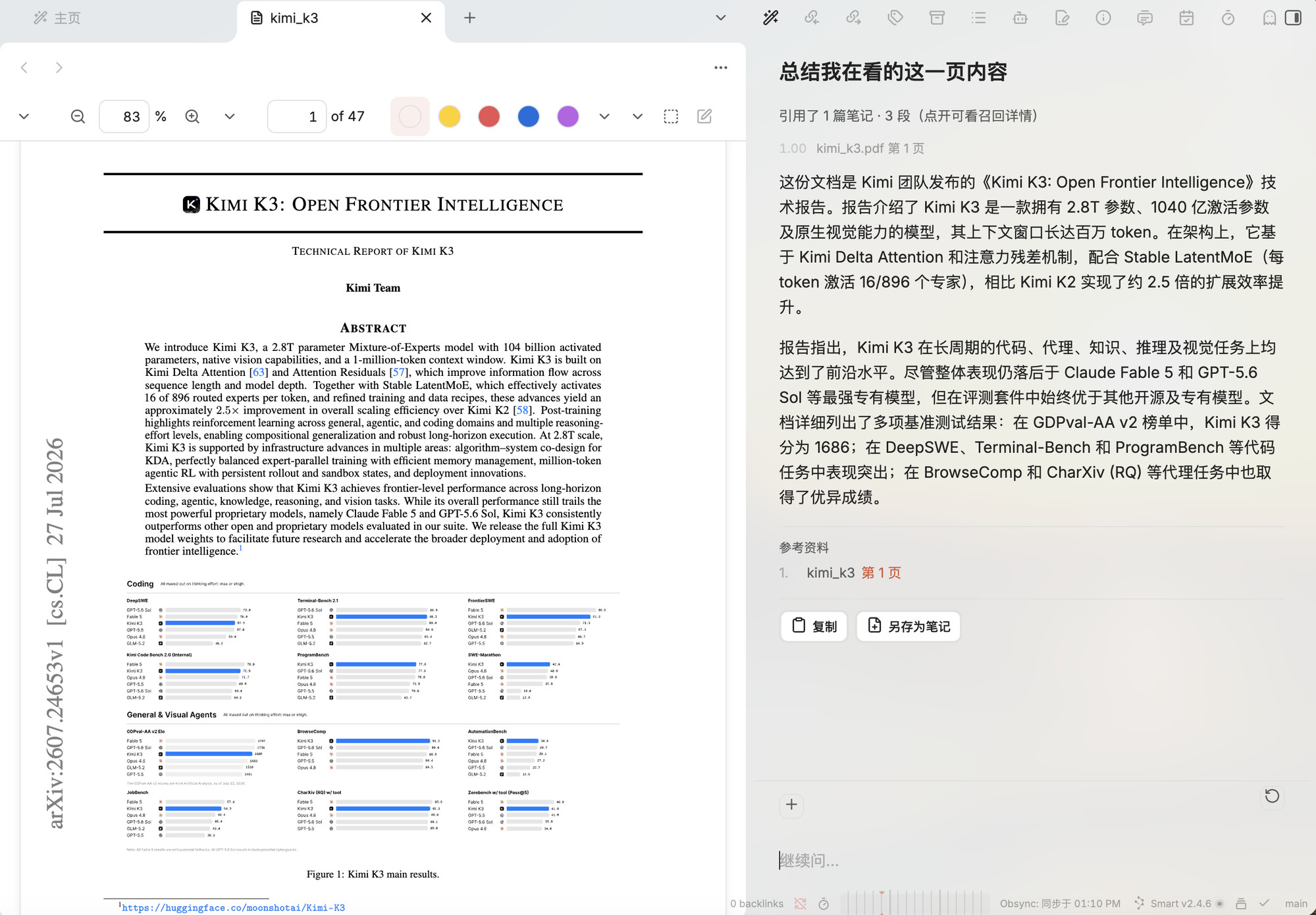Click the timer icon in status bar
Viewport: 1316px width, 915px height.
pos(824,904)
